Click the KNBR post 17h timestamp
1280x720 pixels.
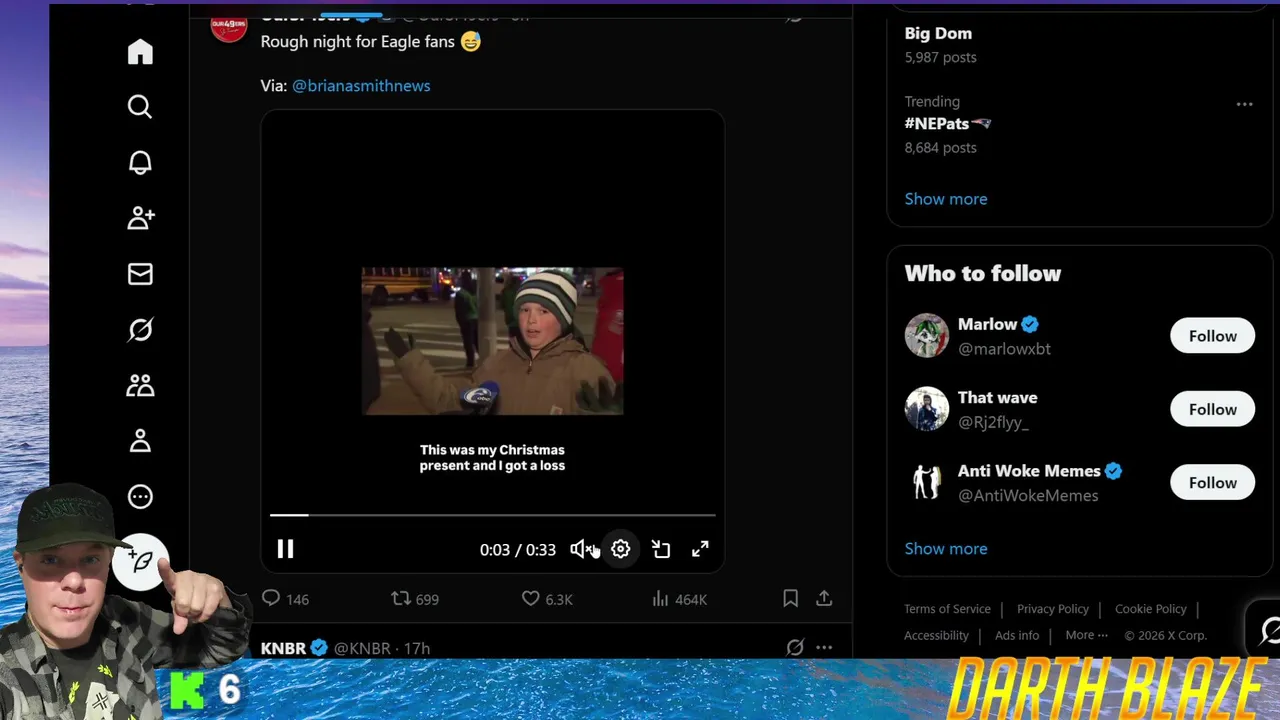click(x=417, y=648)
